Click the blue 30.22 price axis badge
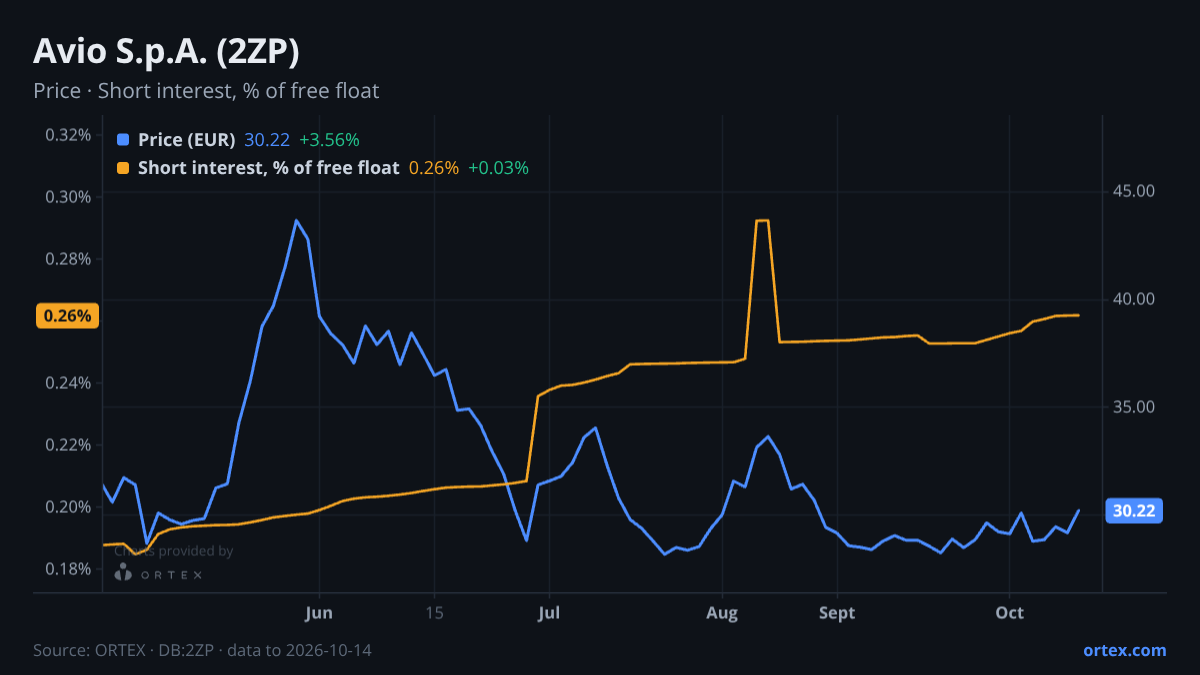This screenshot has height=675, width=1200. tap(1134, 511)
